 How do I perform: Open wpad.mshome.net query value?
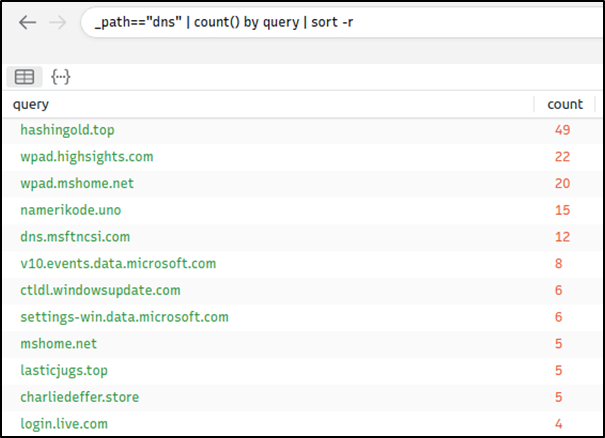77,183
